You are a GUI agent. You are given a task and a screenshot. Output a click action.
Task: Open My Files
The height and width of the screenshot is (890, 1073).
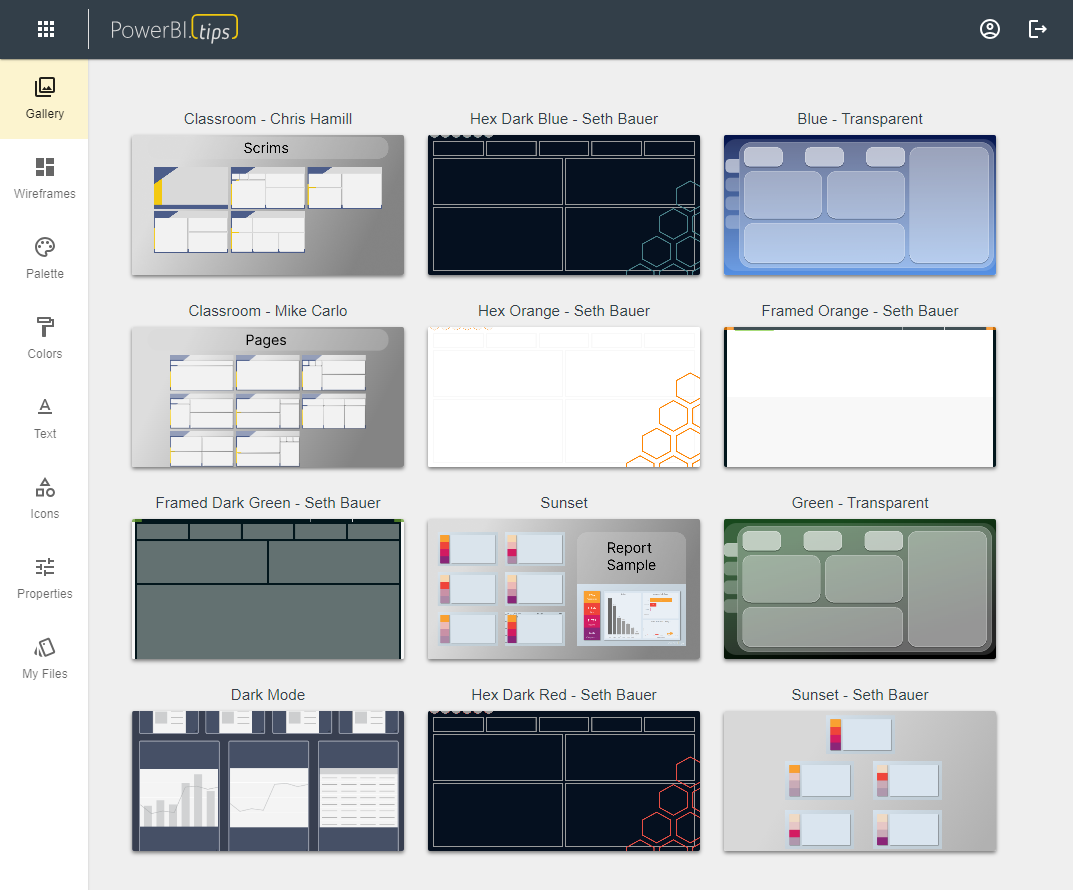(44, 657)
